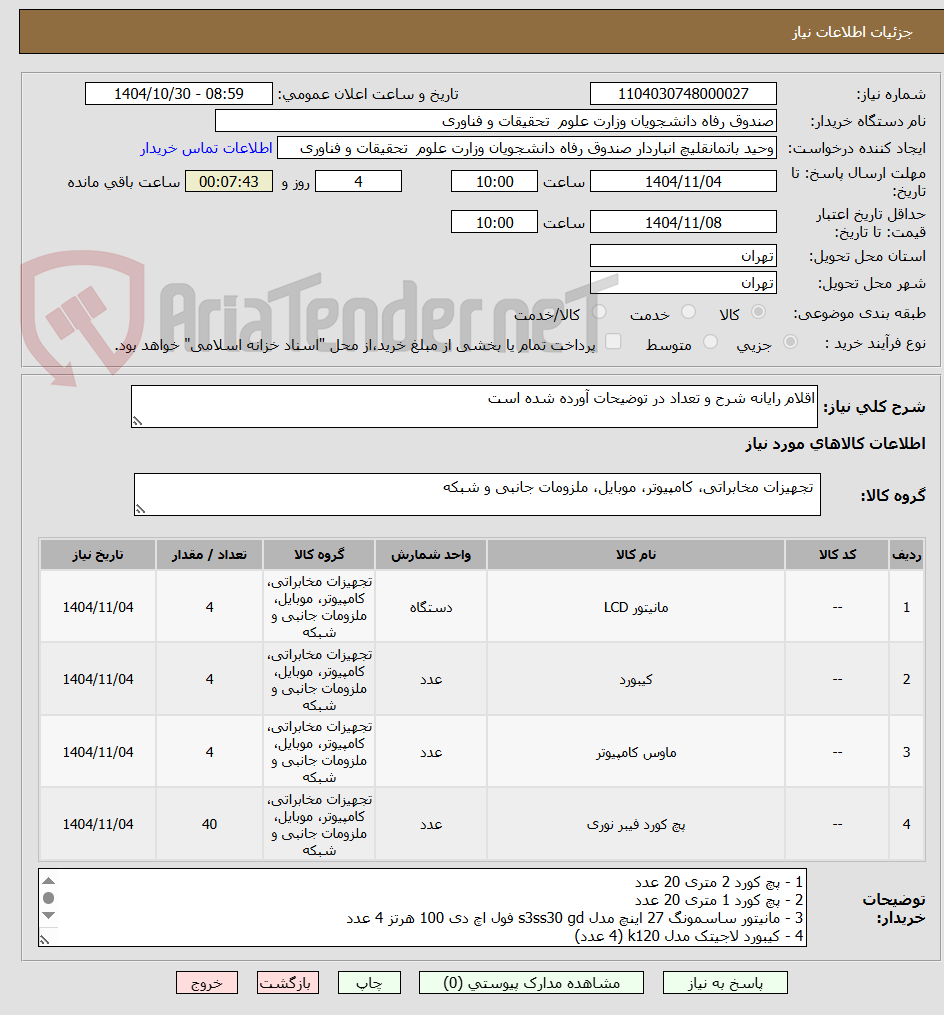Viewport: 944px width, 1015px height.
Task: Click the گروه کالا text area
Action: pos(477,495)
